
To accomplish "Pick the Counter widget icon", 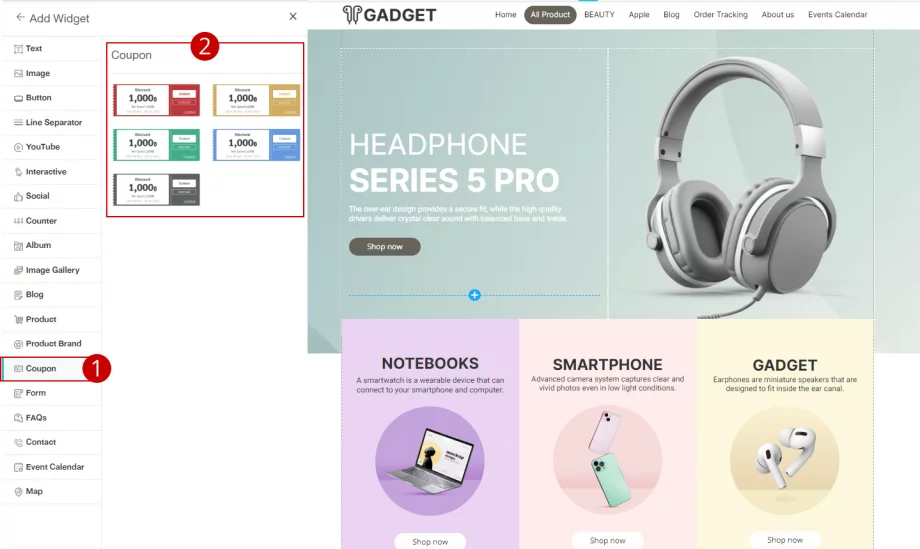I will click(18, 221).
